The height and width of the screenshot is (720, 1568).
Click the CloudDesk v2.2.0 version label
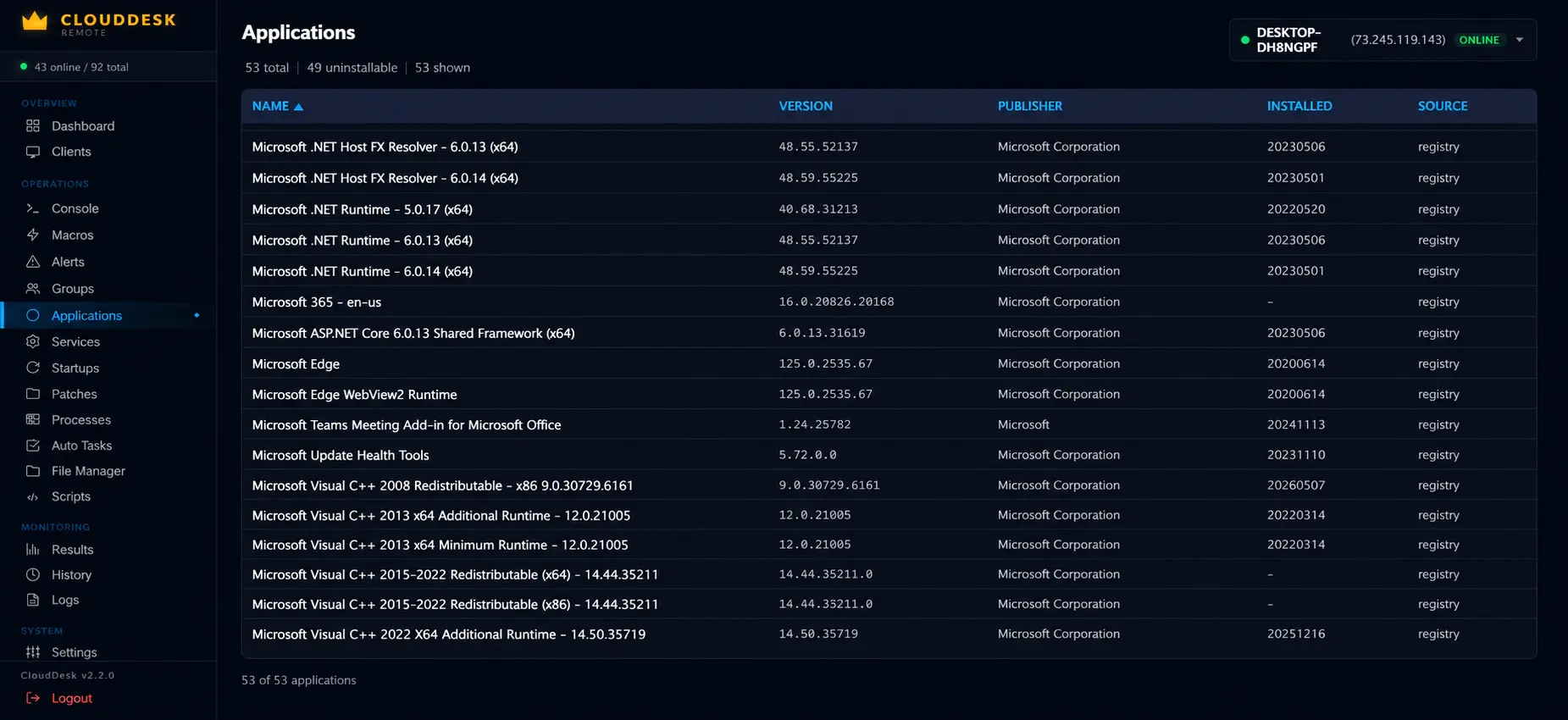pyautogui.click(x=68, y=675)
